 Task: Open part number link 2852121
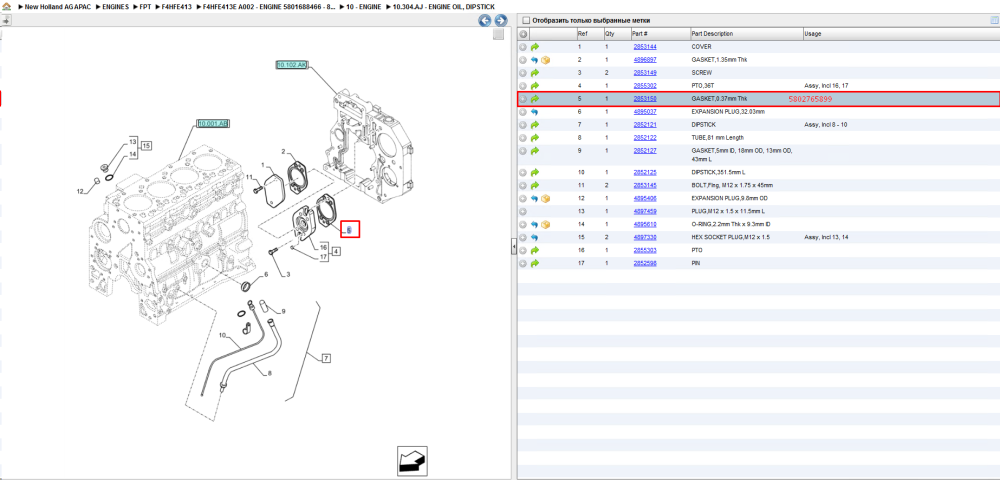pos(645,125)
